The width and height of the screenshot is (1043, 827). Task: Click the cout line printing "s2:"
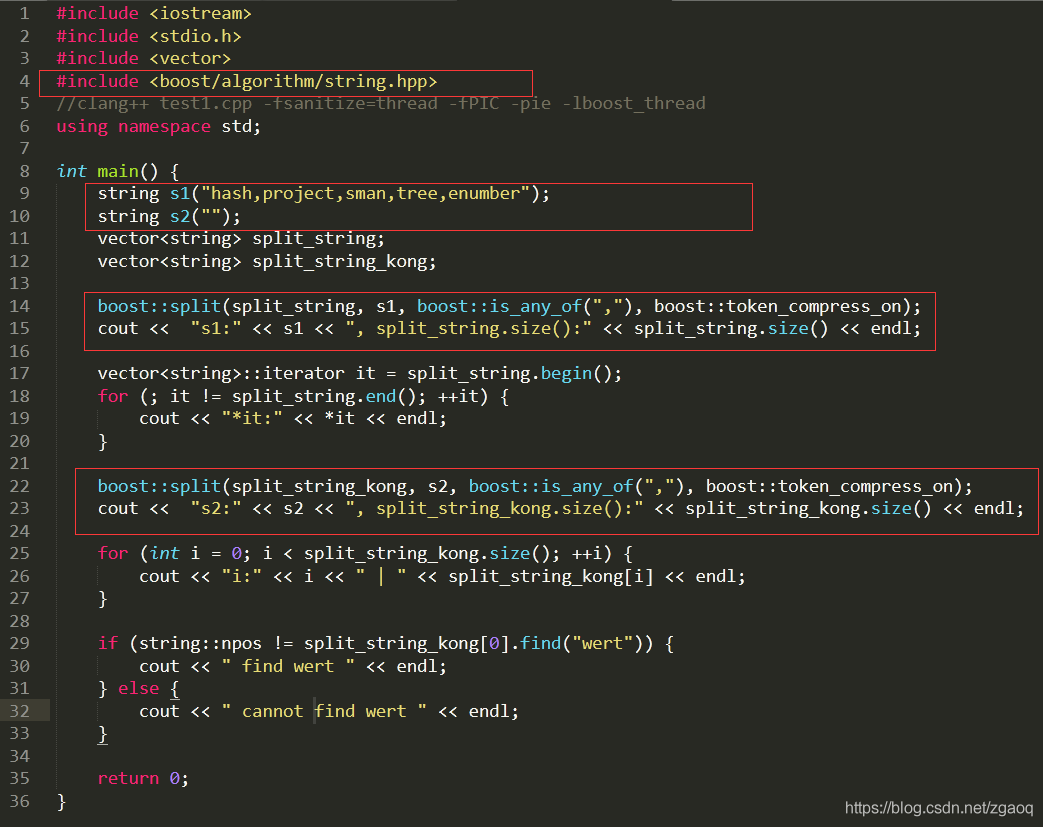[561, 509]
